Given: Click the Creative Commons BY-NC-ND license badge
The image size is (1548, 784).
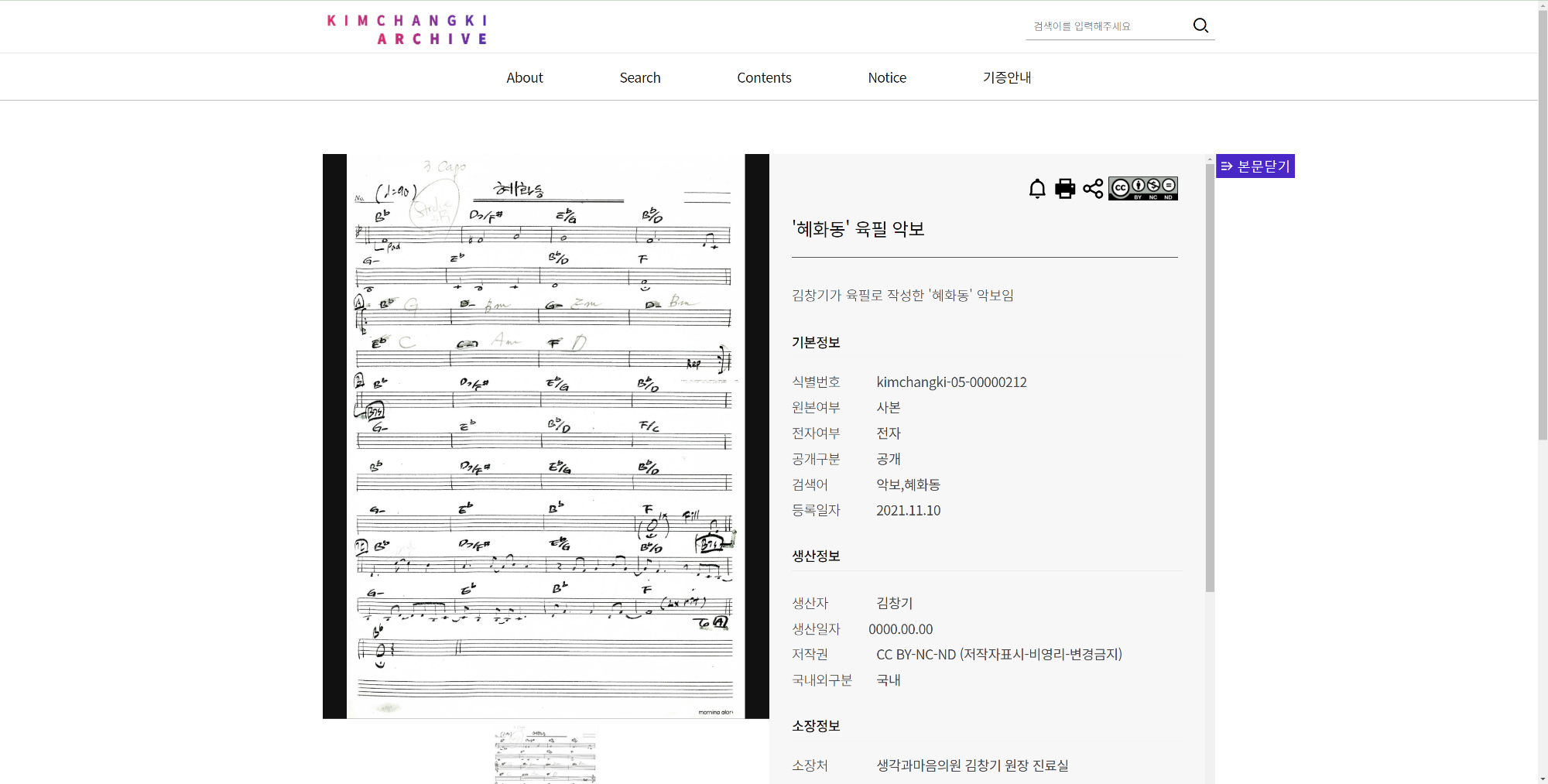Looking at the screenshot, I should point(1142,189).
